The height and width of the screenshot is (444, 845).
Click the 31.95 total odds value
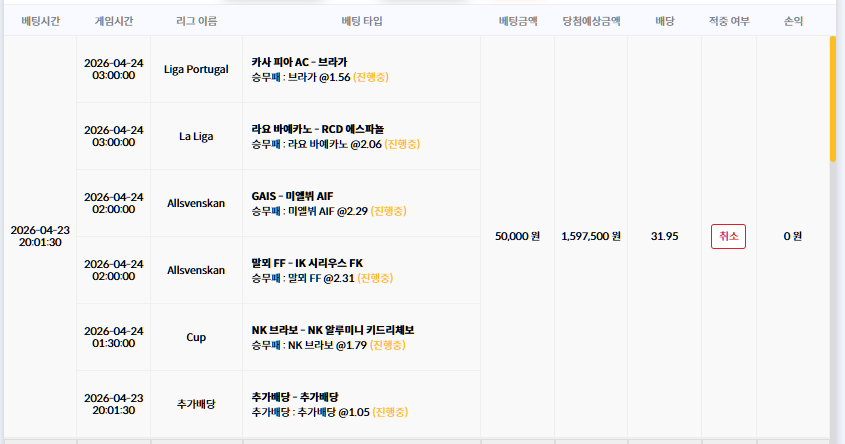(664, 236)
